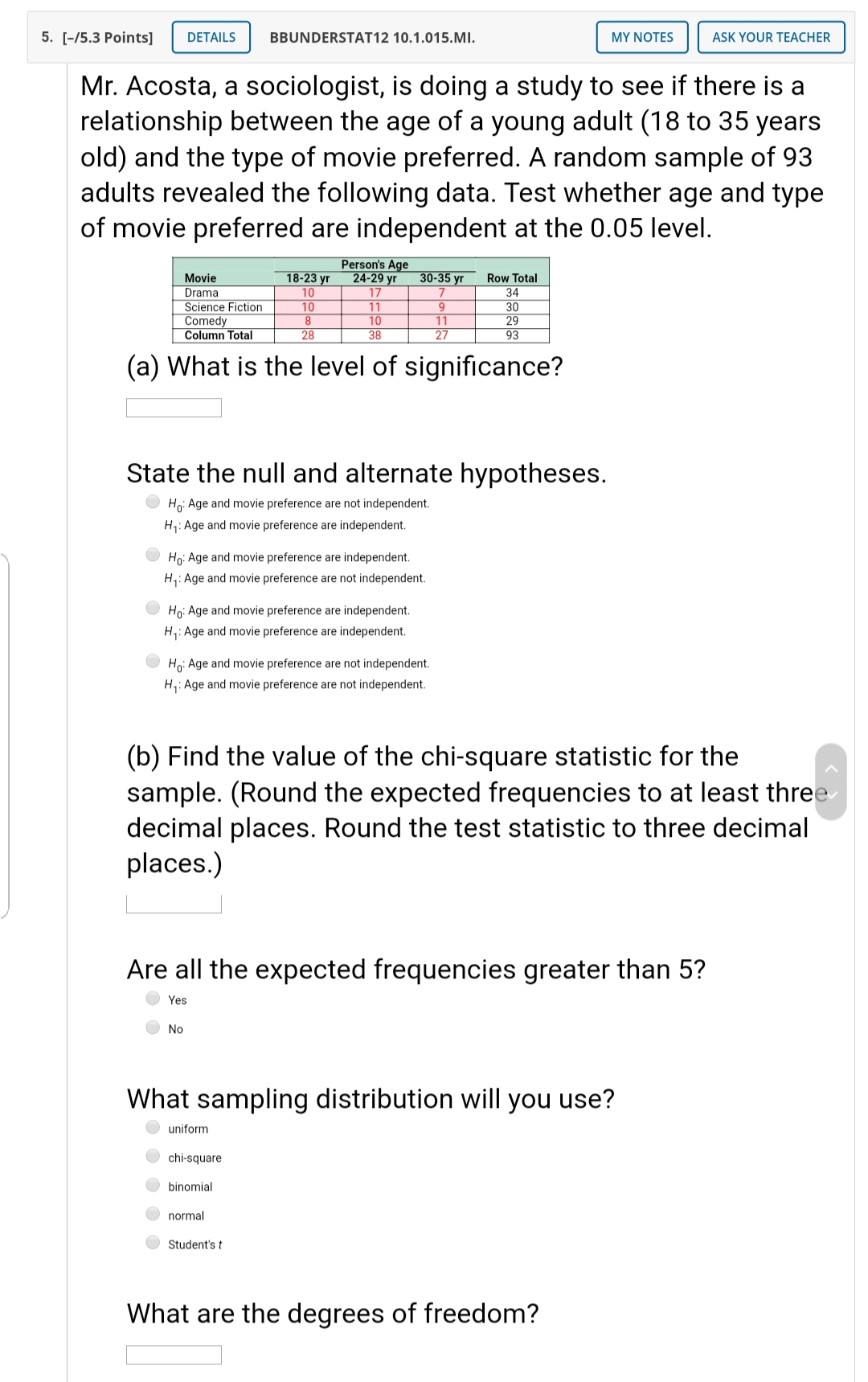The width and height of the screenshot is (868, 1382).
Task: Select hypothesis option where both are not independent
Action: tap(152, 661)
